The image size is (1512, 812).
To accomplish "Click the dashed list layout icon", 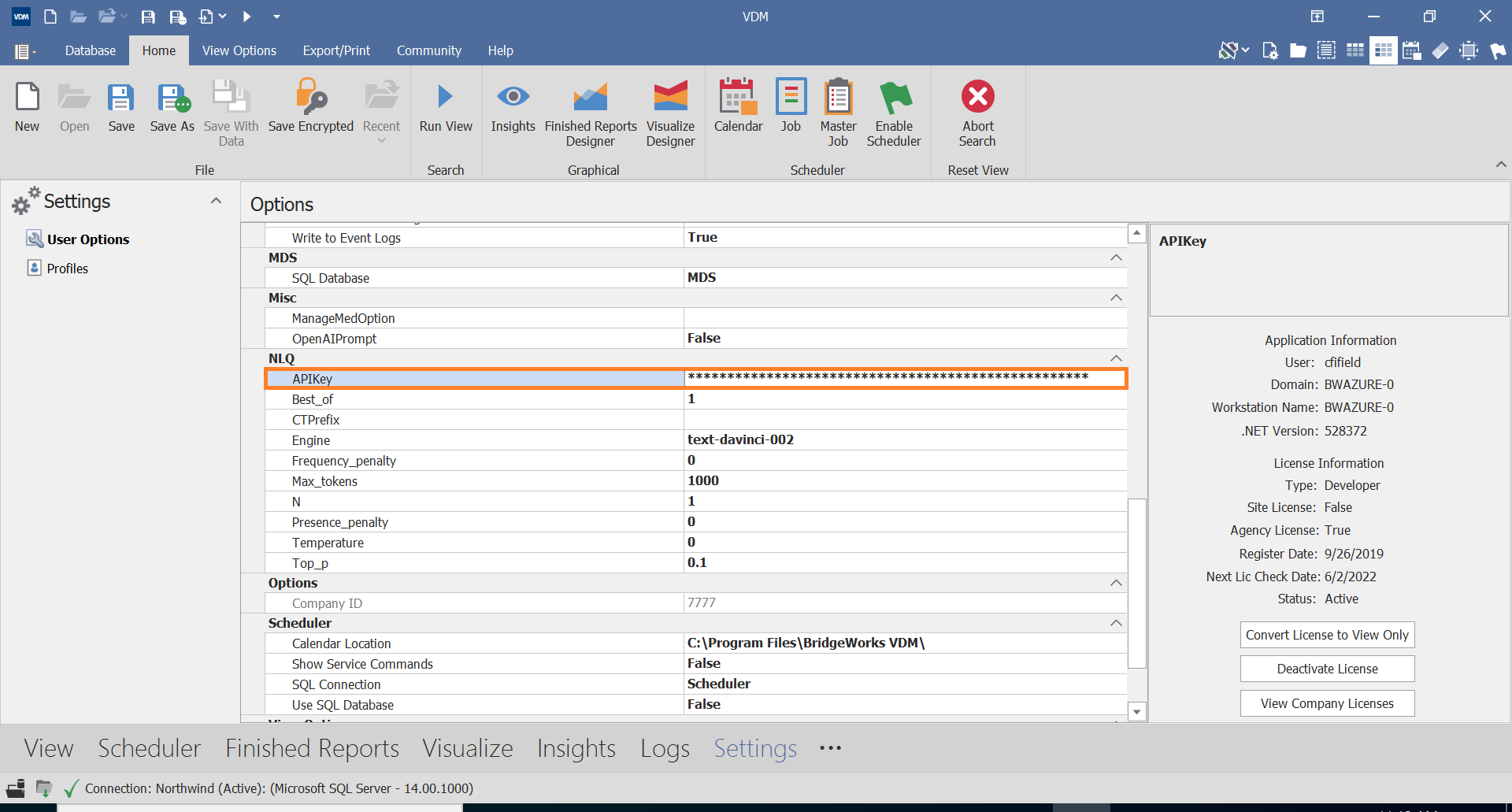I will point(1326,50).
